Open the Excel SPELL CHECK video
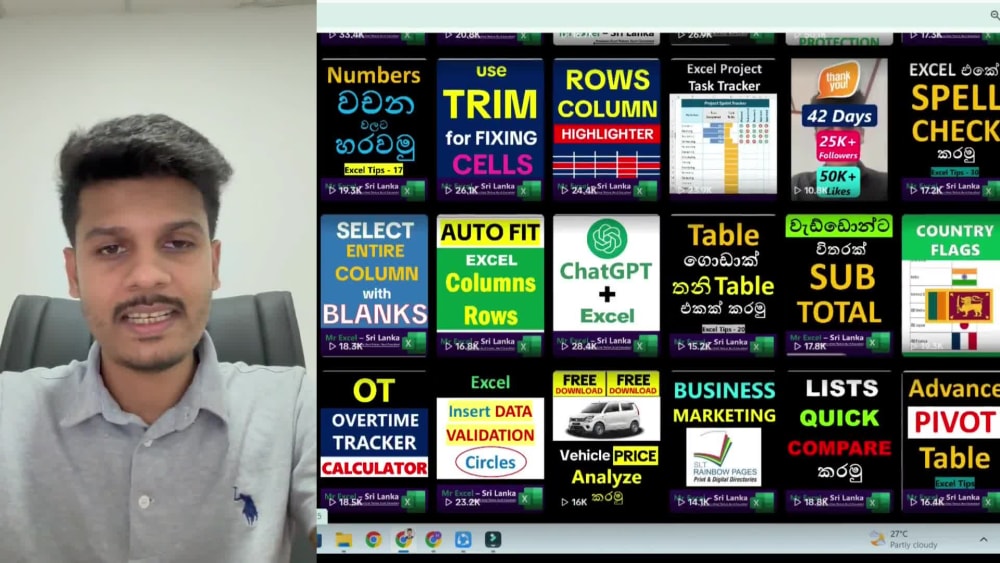This screenshot has width=1000, height=563. (951, 129)
